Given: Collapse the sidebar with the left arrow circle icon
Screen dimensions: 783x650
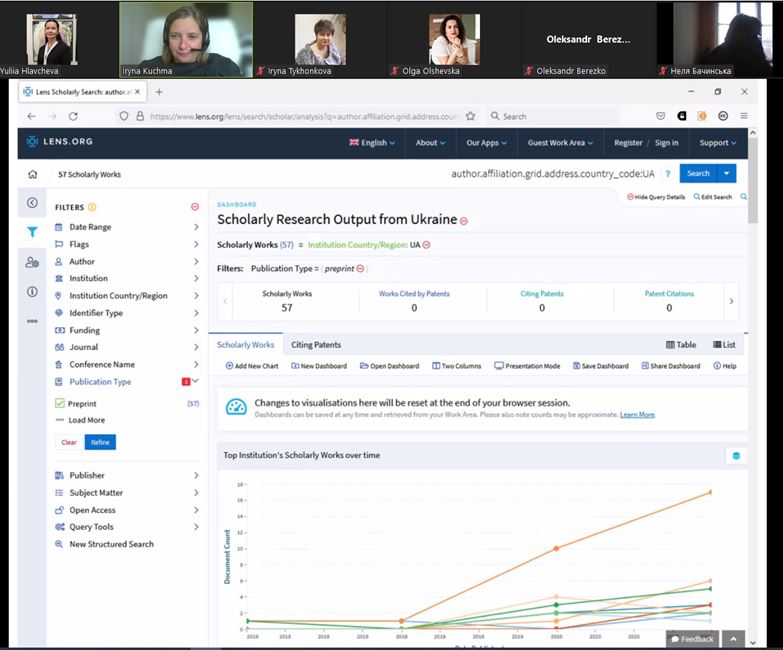Looking at the screenshot, I should tap(32, 203).
